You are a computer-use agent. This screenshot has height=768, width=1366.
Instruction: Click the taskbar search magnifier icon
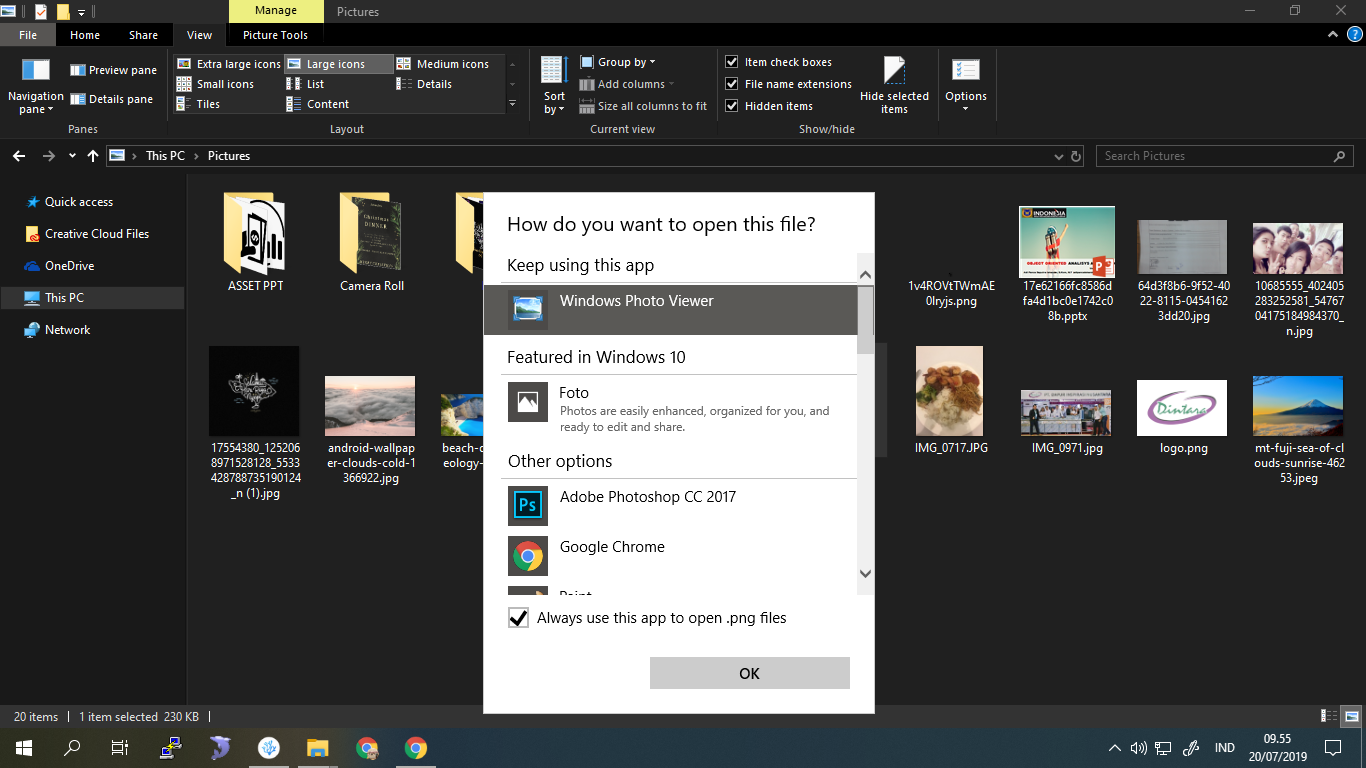72,748
